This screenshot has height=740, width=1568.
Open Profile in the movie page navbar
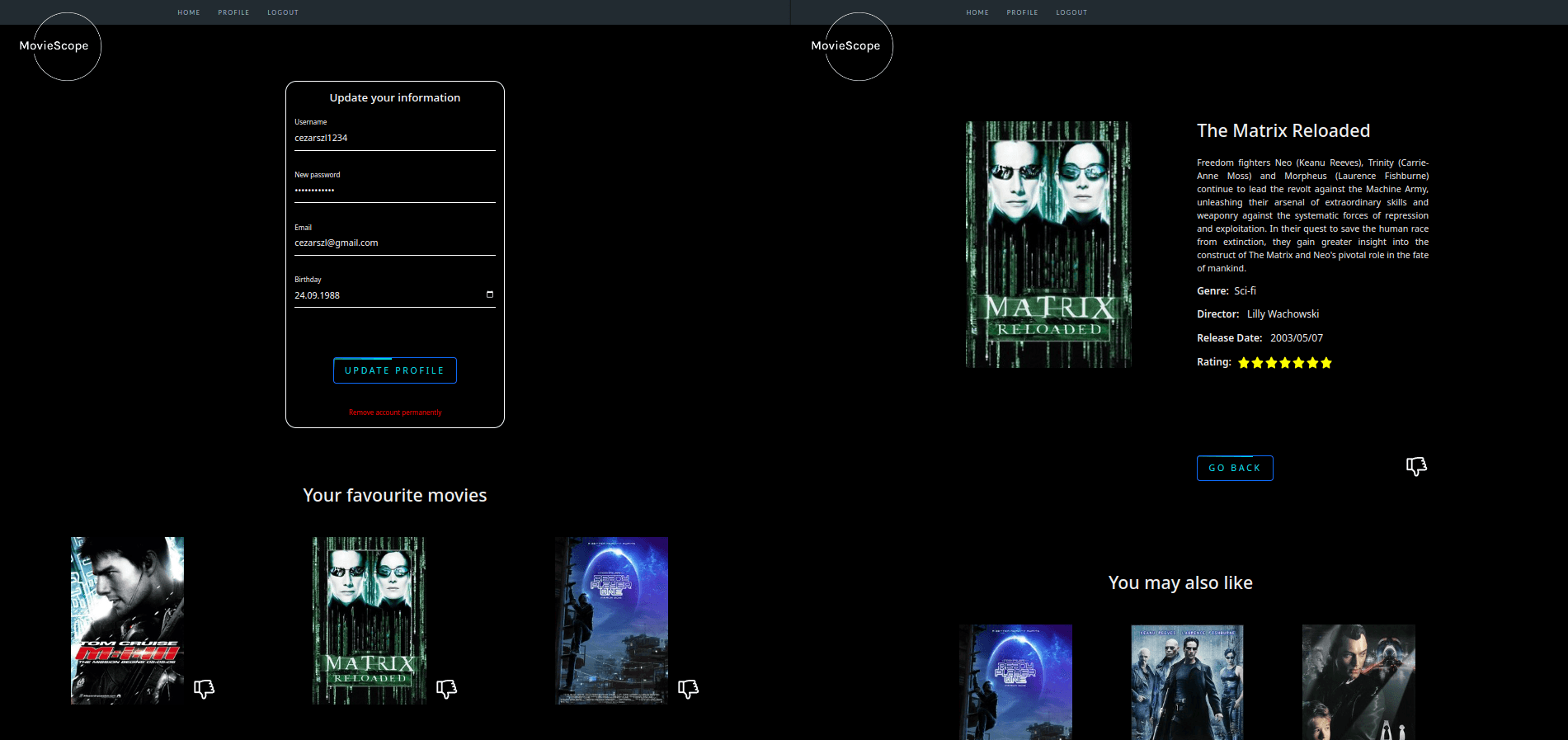(x=1022, y=12)
